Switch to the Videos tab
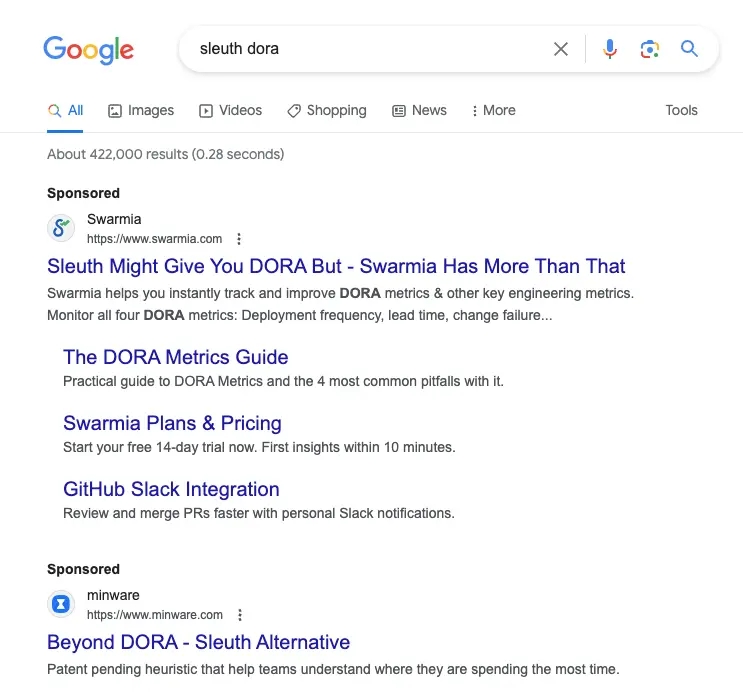Viewport: 743px width, 698px height. (x=230, y=111)
